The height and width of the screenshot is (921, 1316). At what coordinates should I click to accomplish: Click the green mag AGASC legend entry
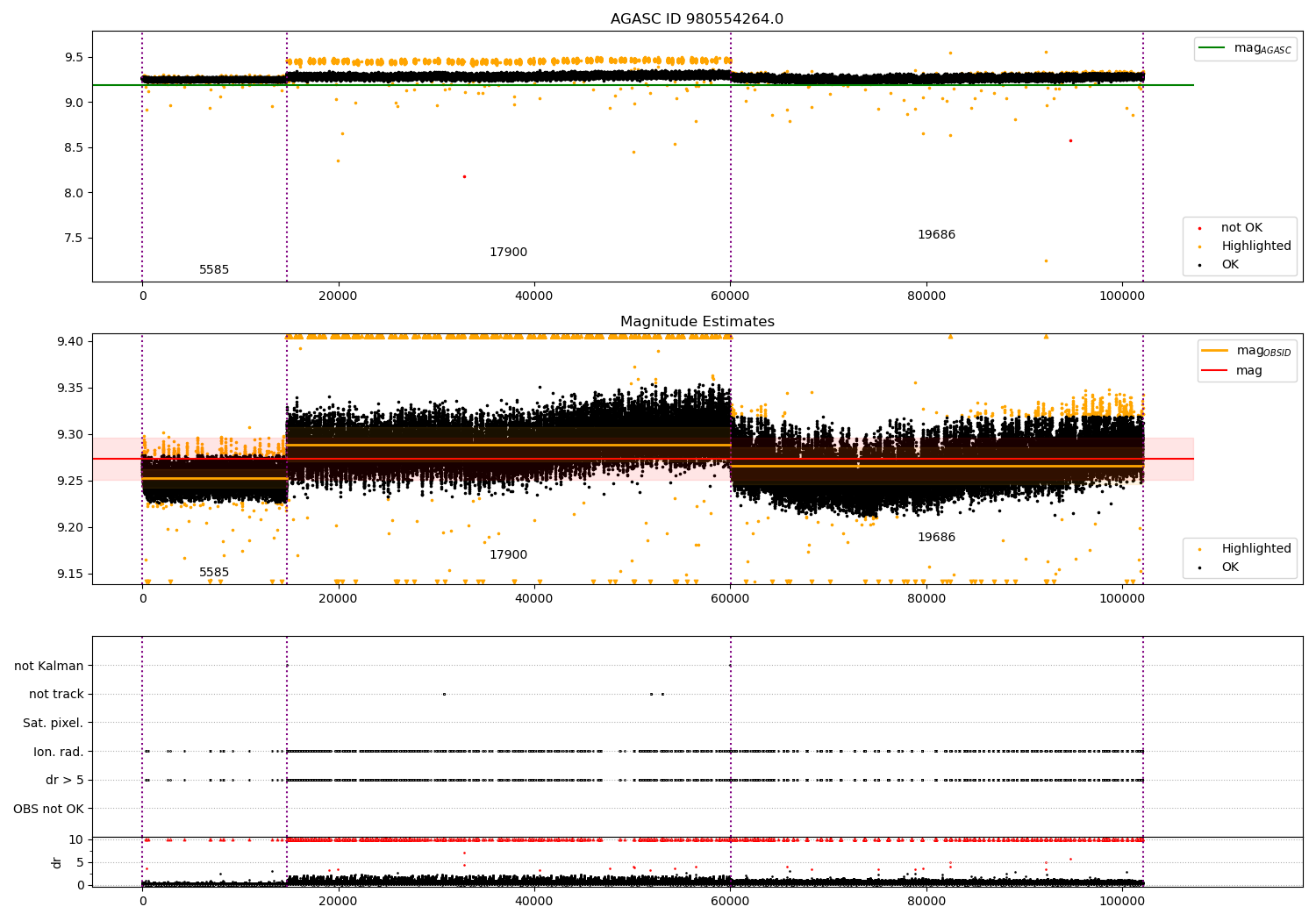coord(1246,48)
